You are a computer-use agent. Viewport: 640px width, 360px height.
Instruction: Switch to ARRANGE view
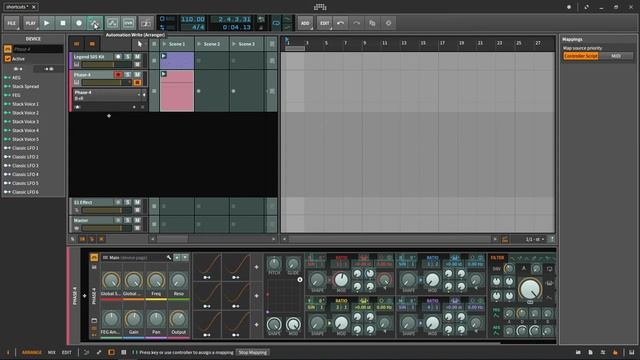(32, 352)
